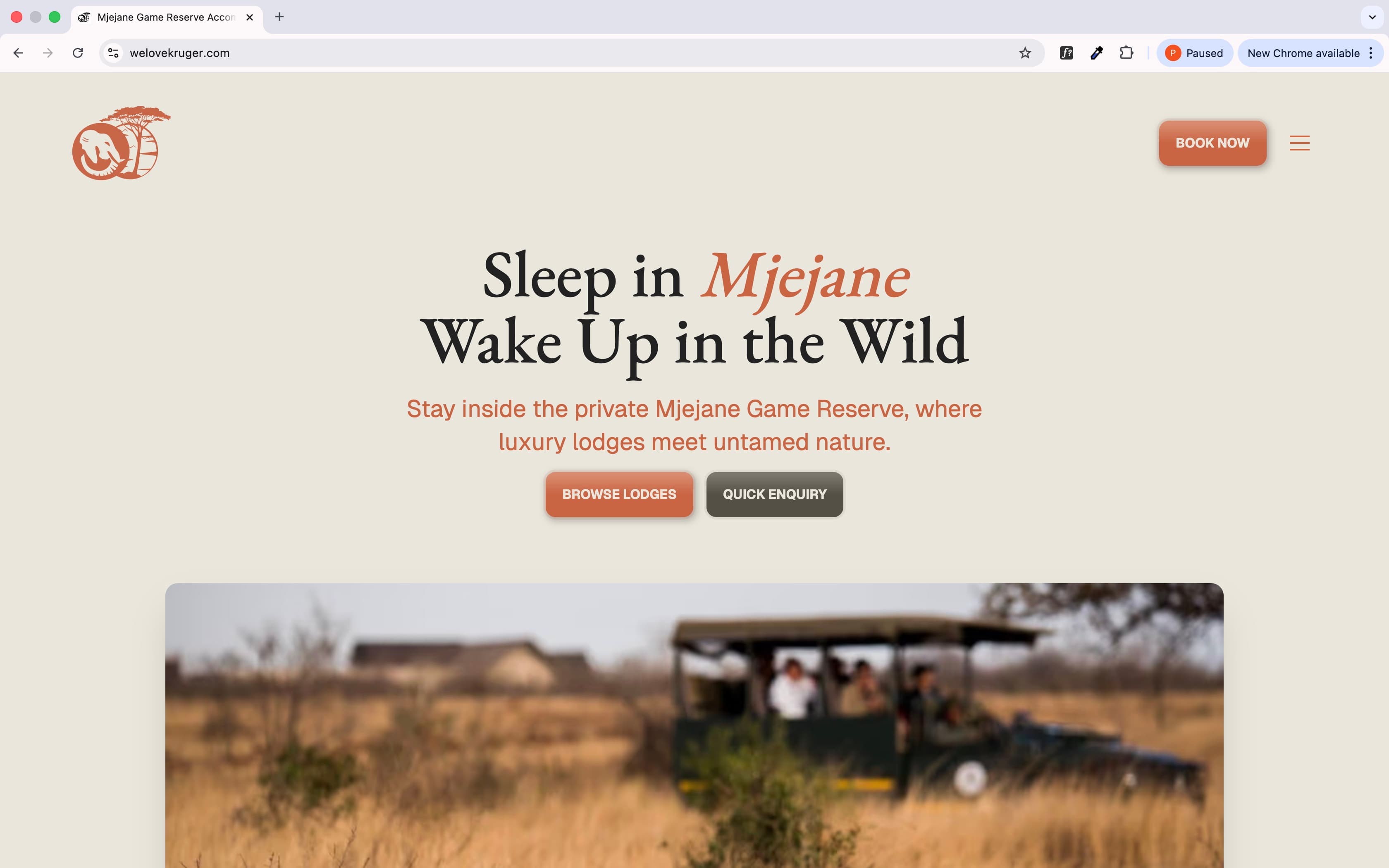Image resolution: width=1389 pixels, height=868 pixels.
Task: Close the Mjejane Game Reserve tab
Action: tap(250, 17)
